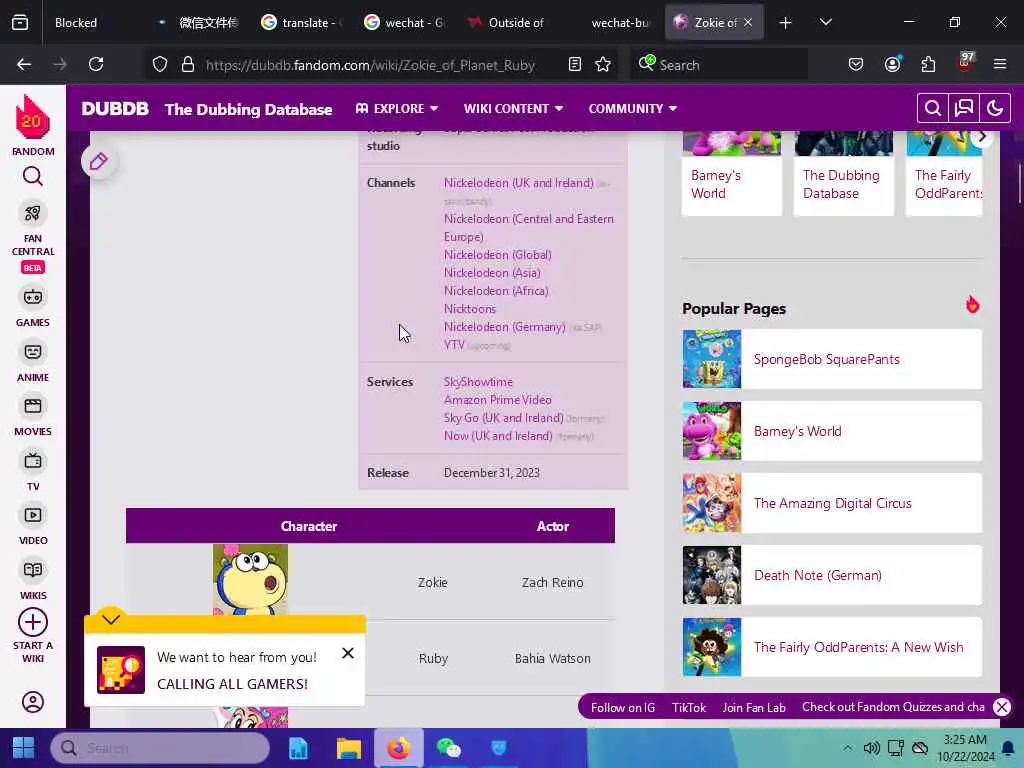Click the browser back arrow
Image resolution: width=1024 pixels, height=768 pixels.
(24, 64)
